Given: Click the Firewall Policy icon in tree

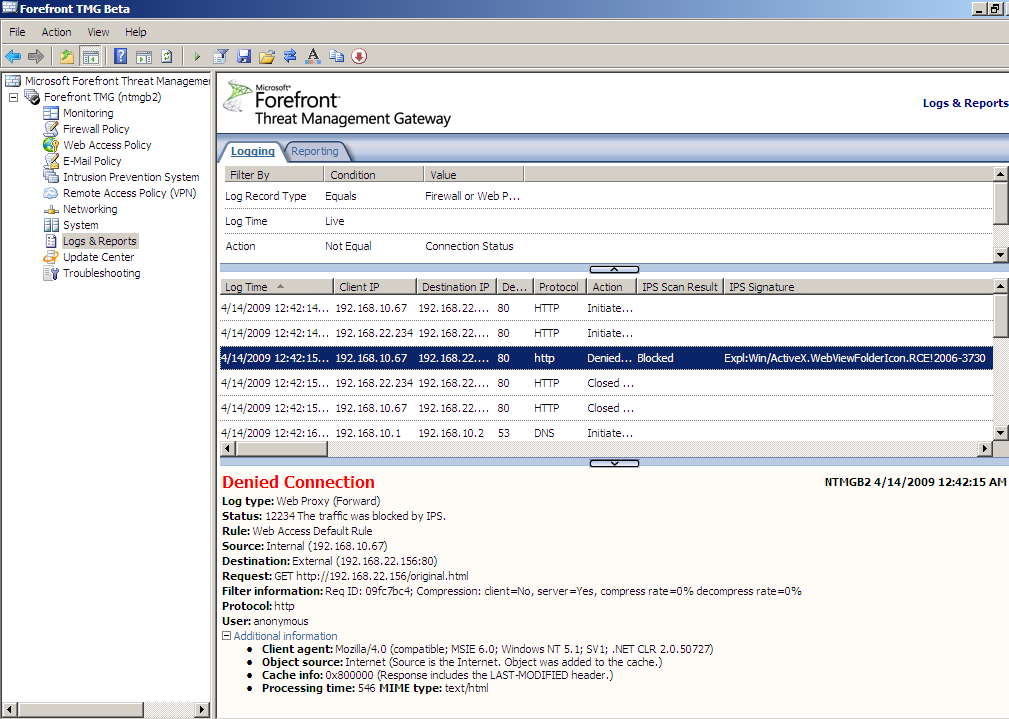Looking at the screenshot, I should 51,129.
